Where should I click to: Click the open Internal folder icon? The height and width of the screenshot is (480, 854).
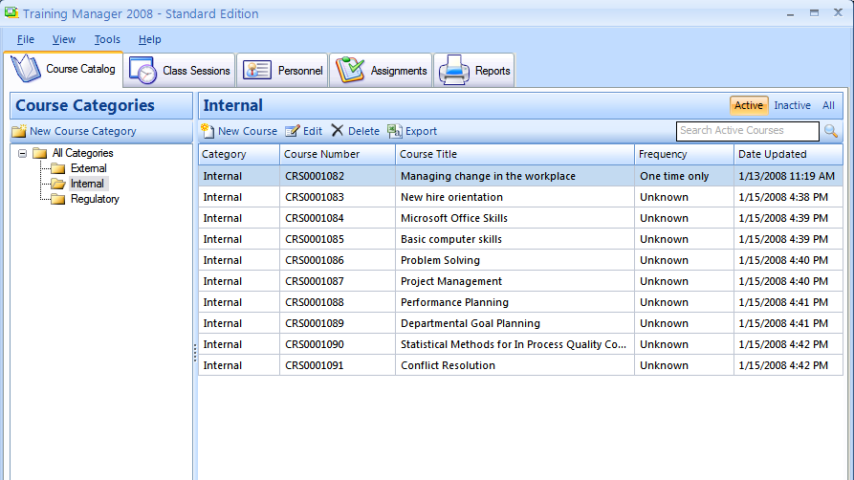[x=58, y=184]
